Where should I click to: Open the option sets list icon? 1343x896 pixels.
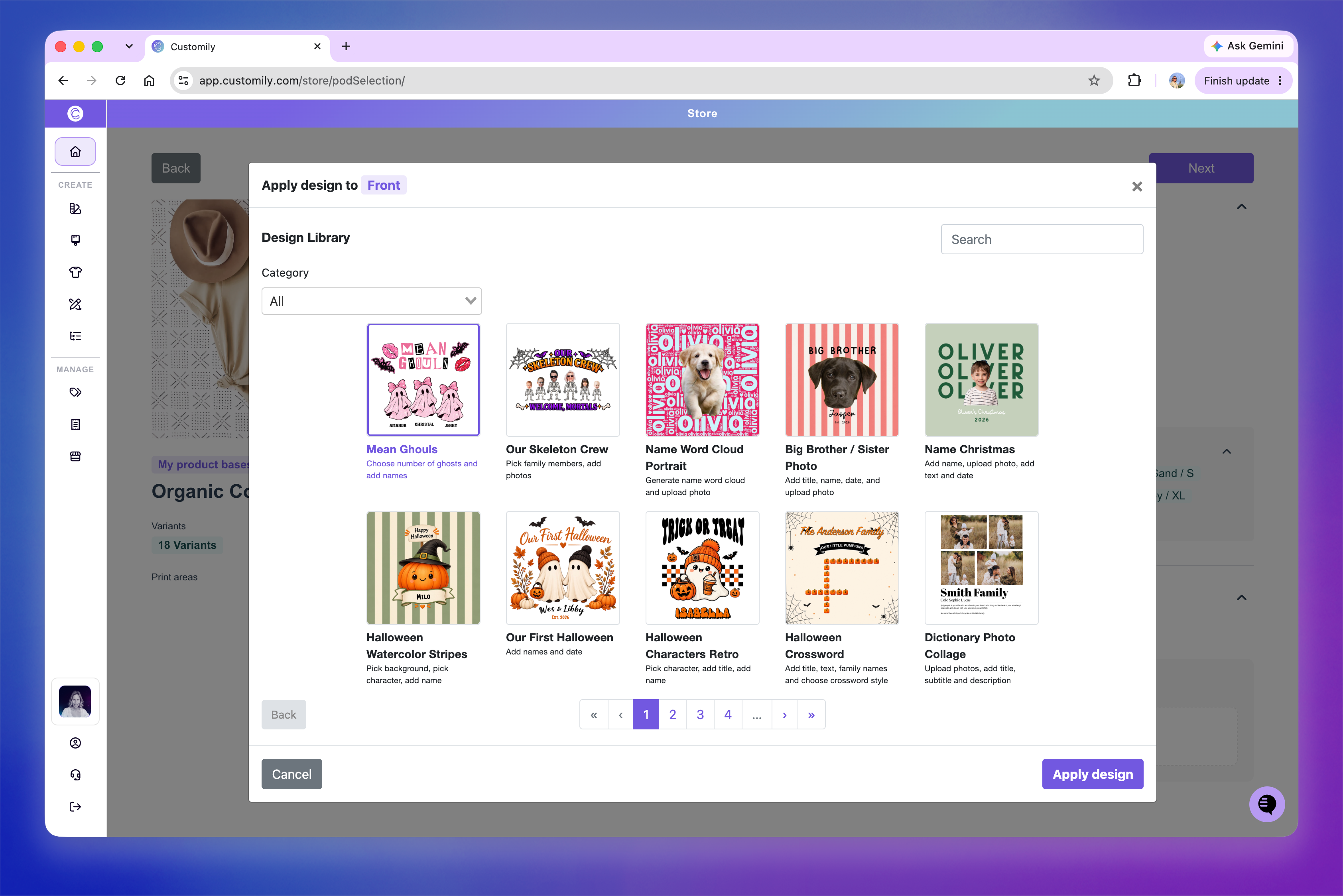(x=75, y=336)
